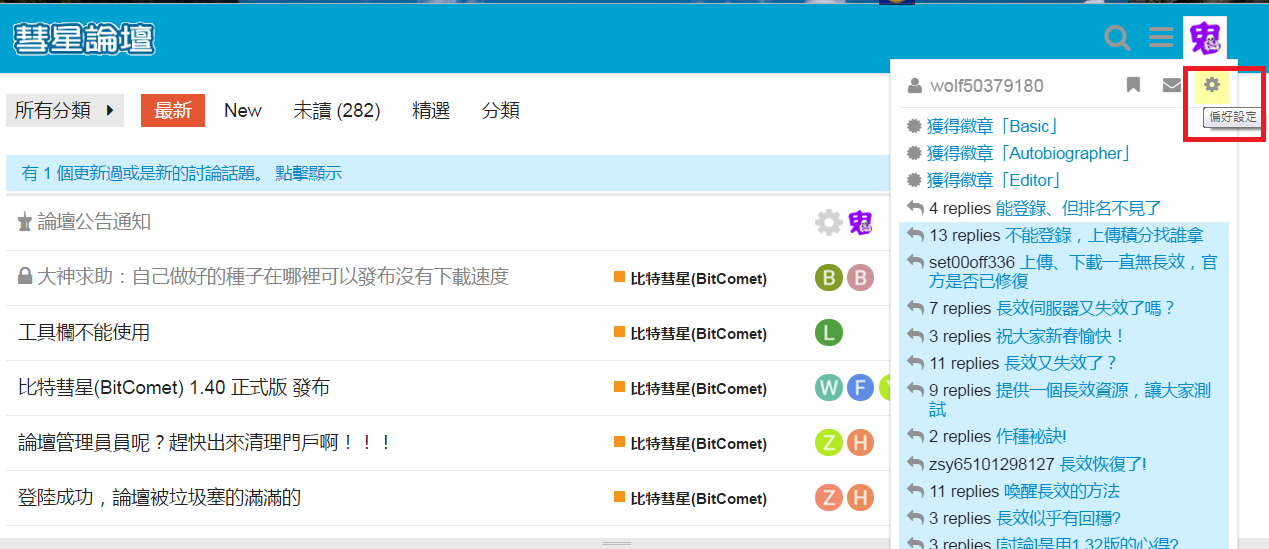Open bookmarks icon in user panel
This screenshot has height=549, width=1269.
click(x=1133, y=86)
